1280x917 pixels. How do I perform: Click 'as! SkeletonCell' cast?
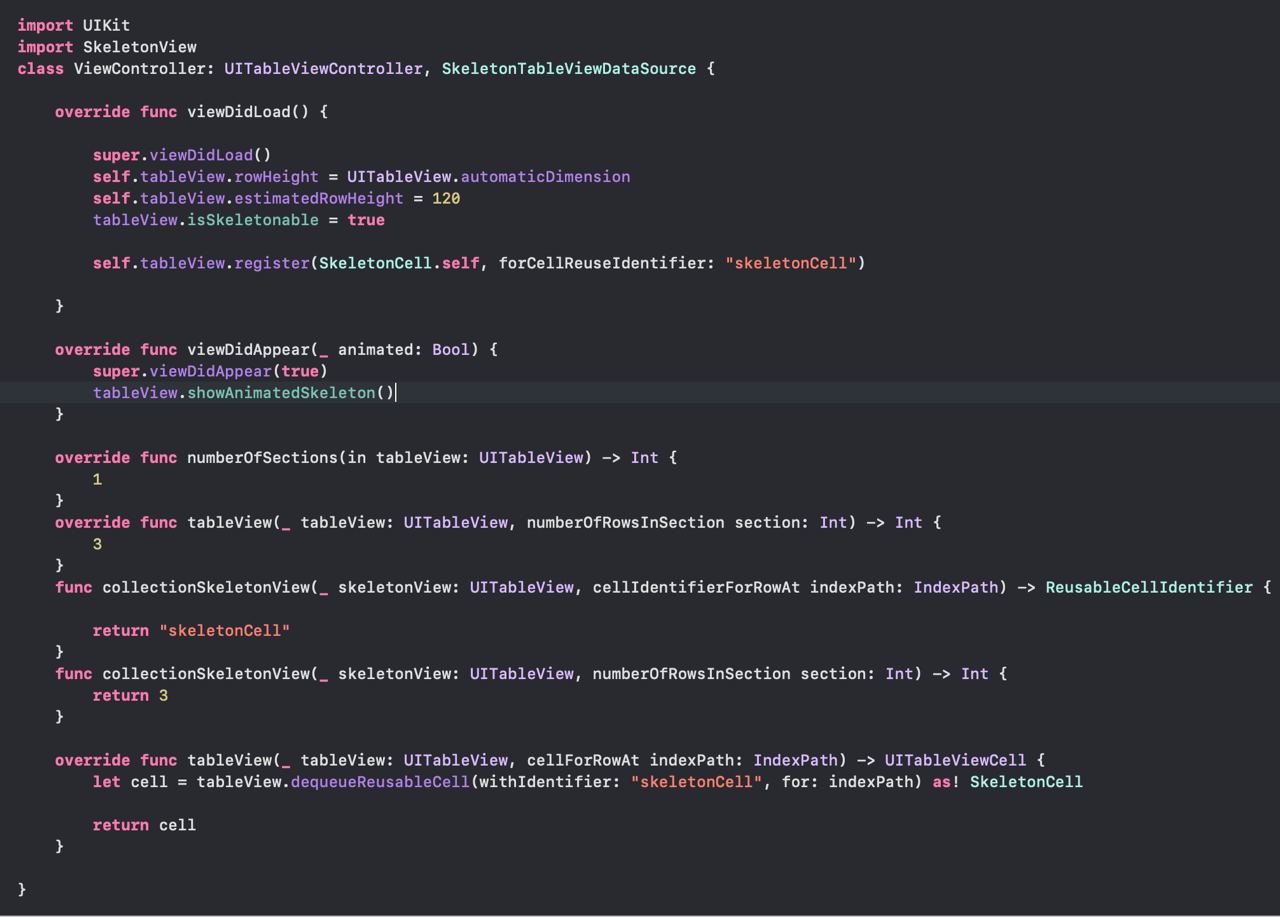click(x=1008, y=781)
